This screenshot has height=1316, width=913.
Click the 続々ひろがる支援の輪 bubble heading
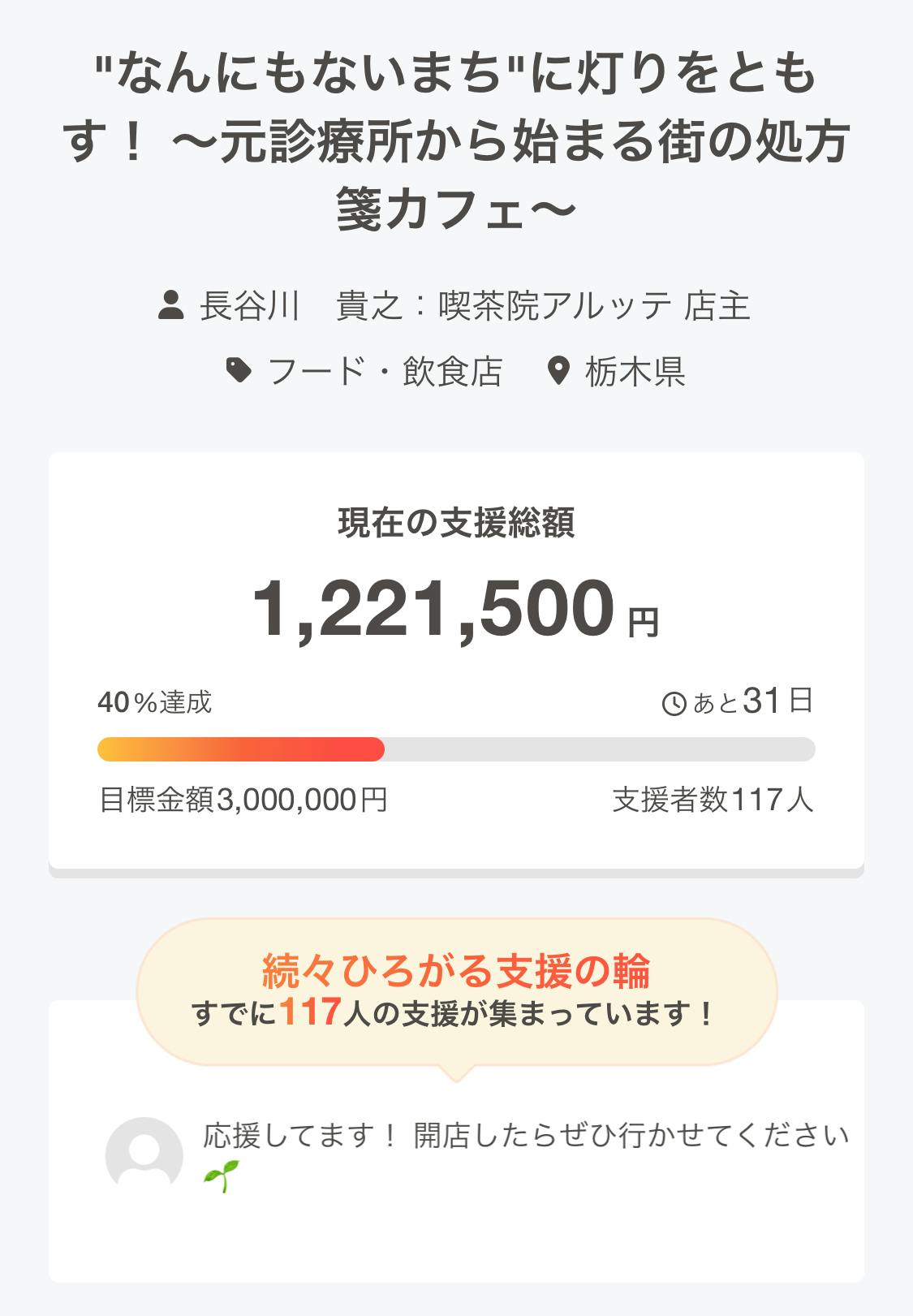[456, 970]
